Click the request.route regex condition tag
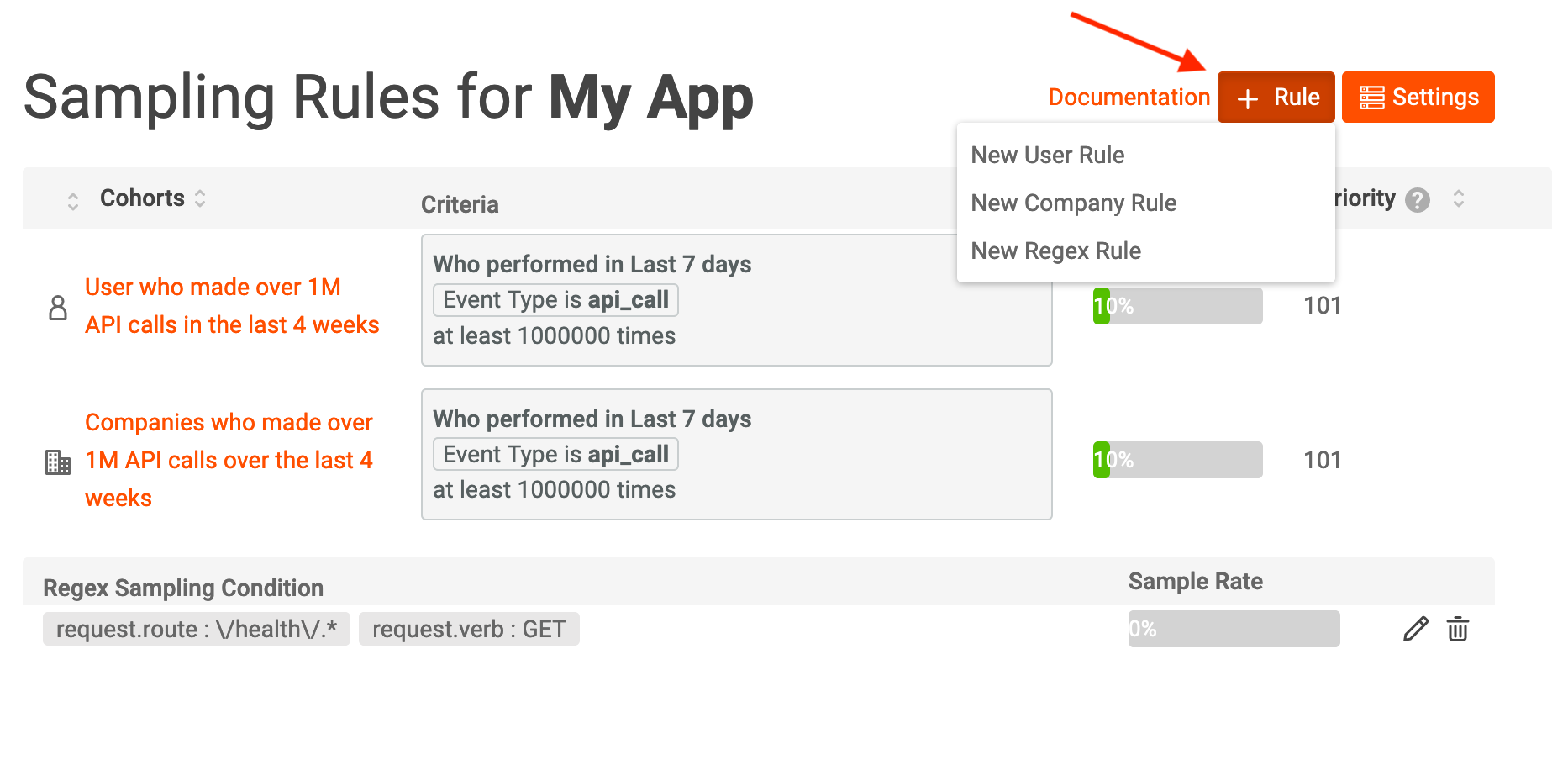The image size is (1568, 765). (x=197, y=629)
